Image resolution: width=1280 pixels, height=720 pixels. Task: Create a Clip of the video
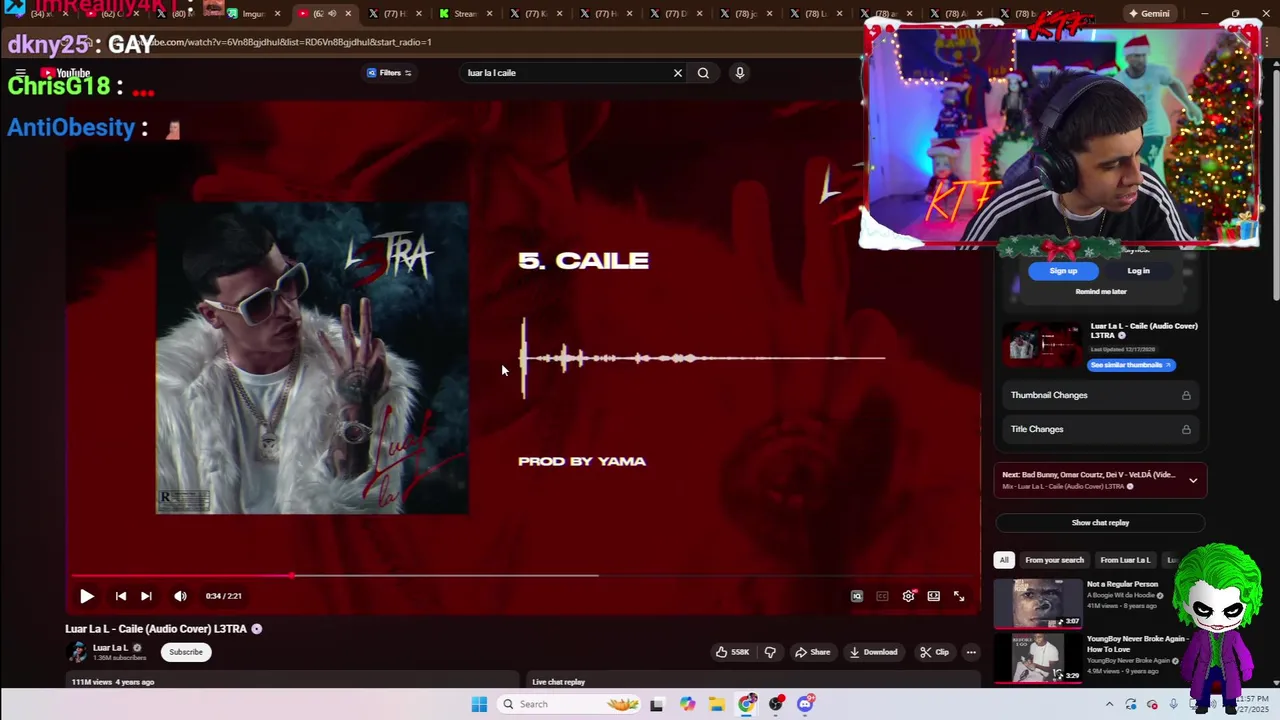tap(934, 652)
